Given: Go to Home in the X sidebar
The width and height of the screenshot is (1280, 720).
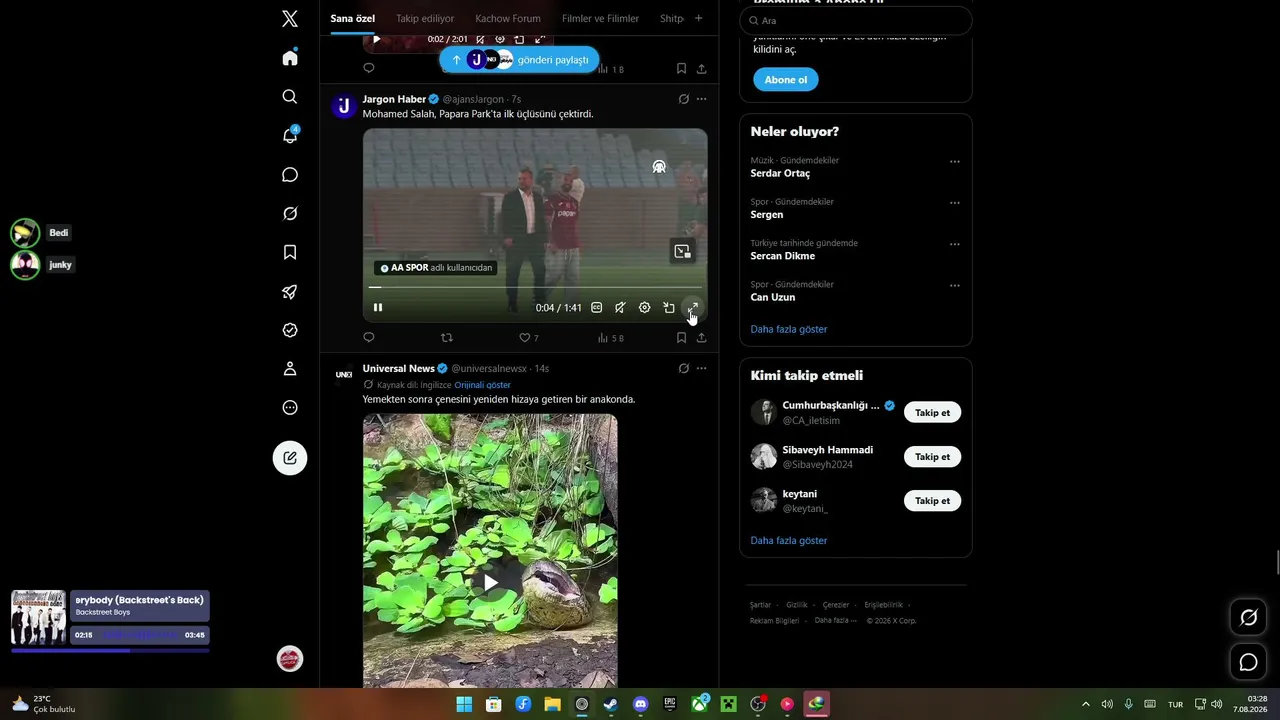Looking at the screenshot, I should [290, 58].
